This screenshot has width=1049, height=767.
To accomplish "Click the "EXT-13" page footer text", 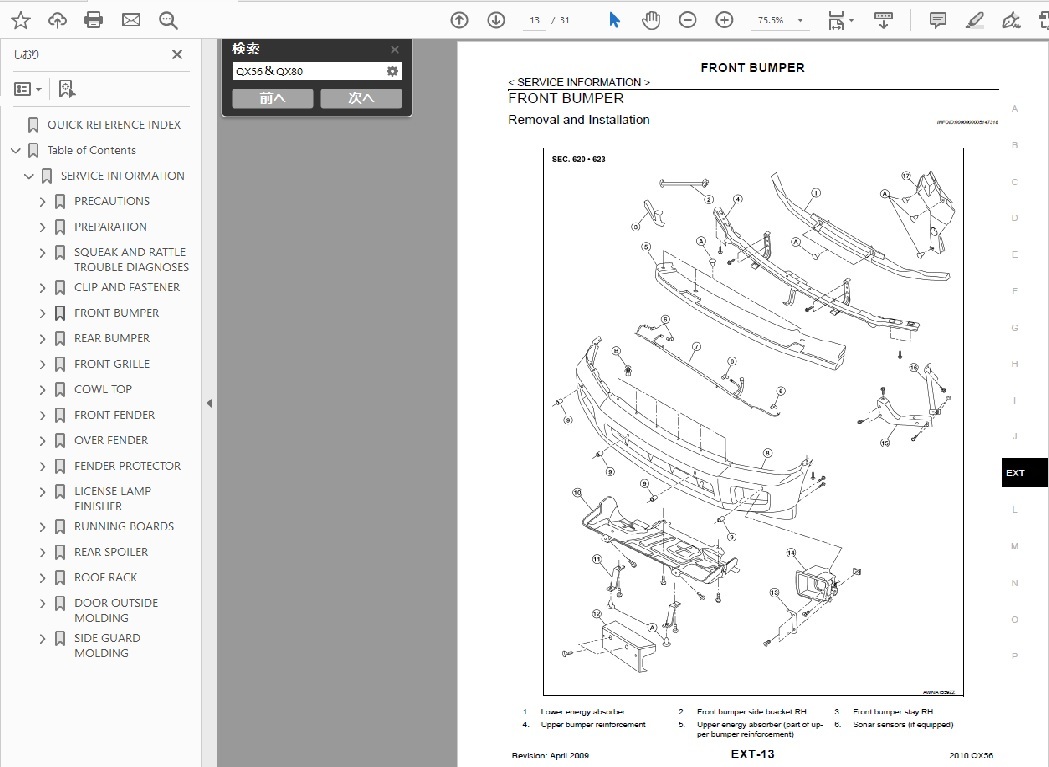I will [753, 754].
